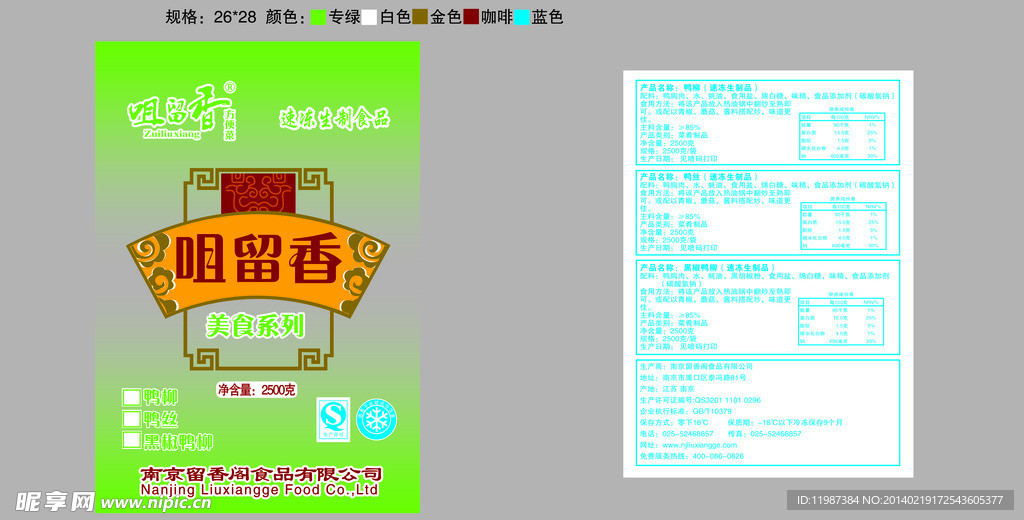Screen dimensions: 1024x520
Task: Check the 鸭丝 box on the package
Action: coord(131,418)
